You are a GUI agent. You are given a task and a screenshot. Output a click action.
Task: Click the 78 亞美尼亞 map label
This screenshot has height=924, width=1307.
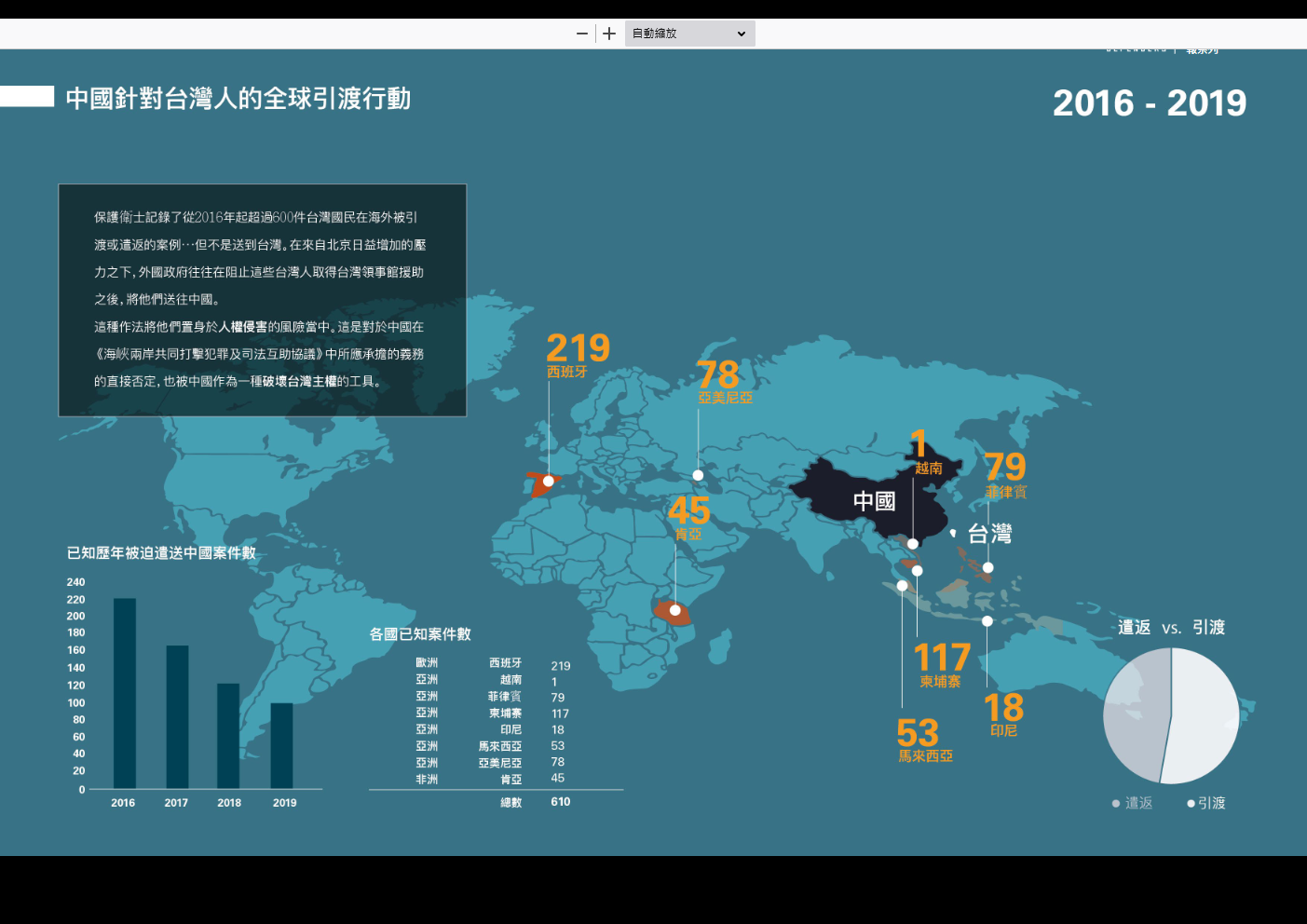click(724, 382)
